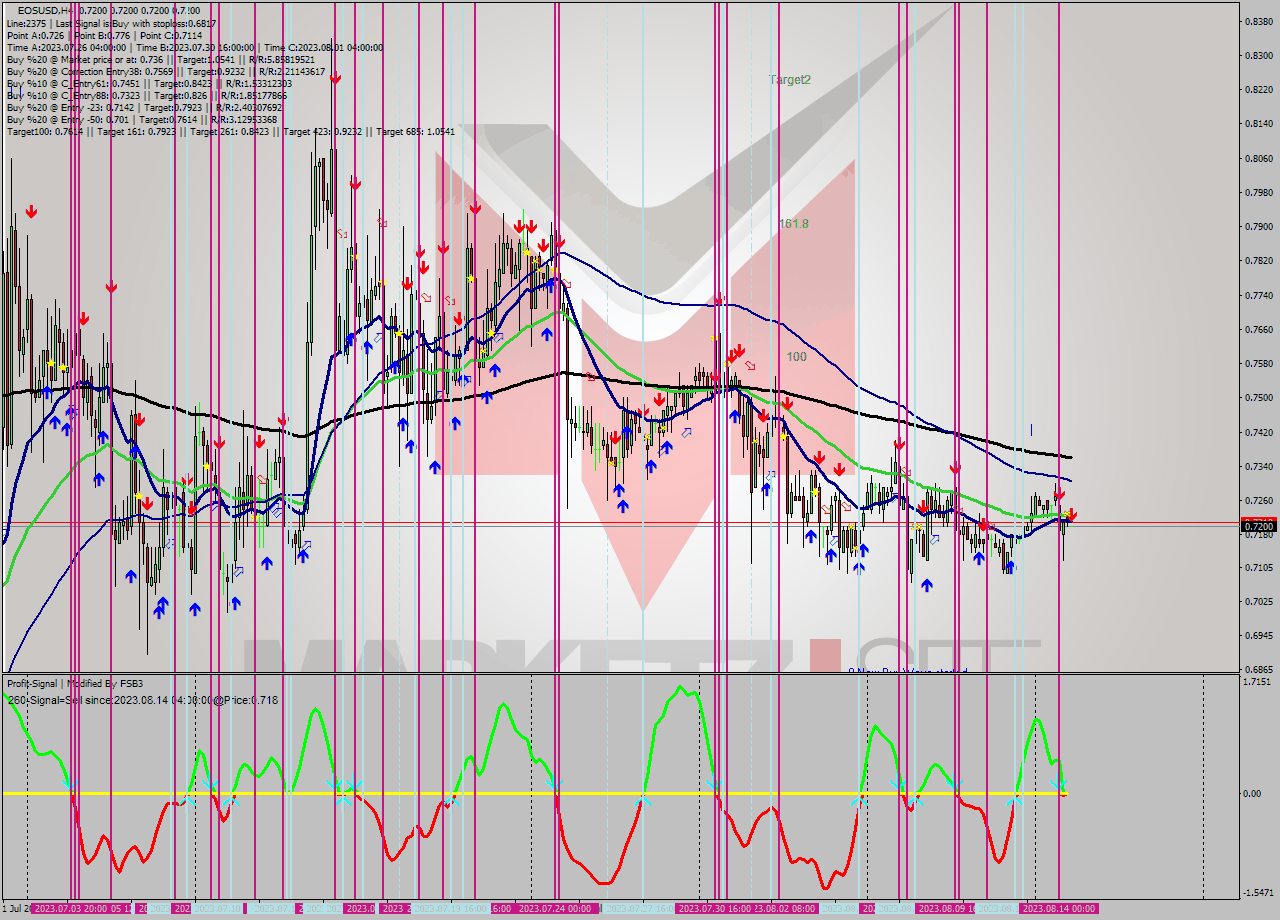
Task: Select the 2023.08.02 08:00 time marker
Action: coord(786,908)
